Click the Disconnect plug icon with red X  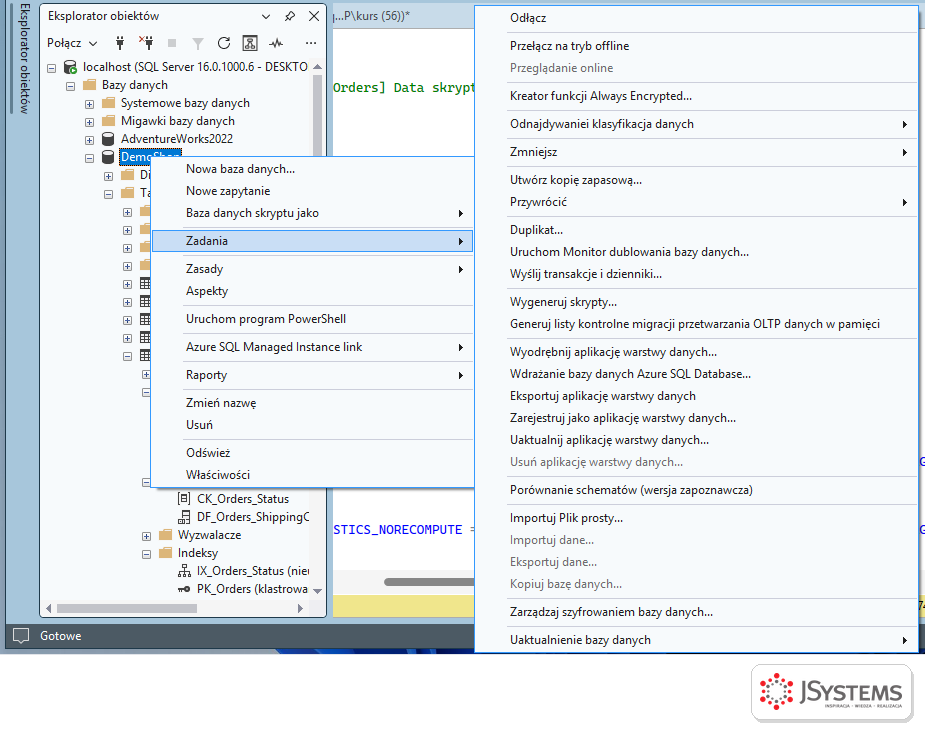146,42
